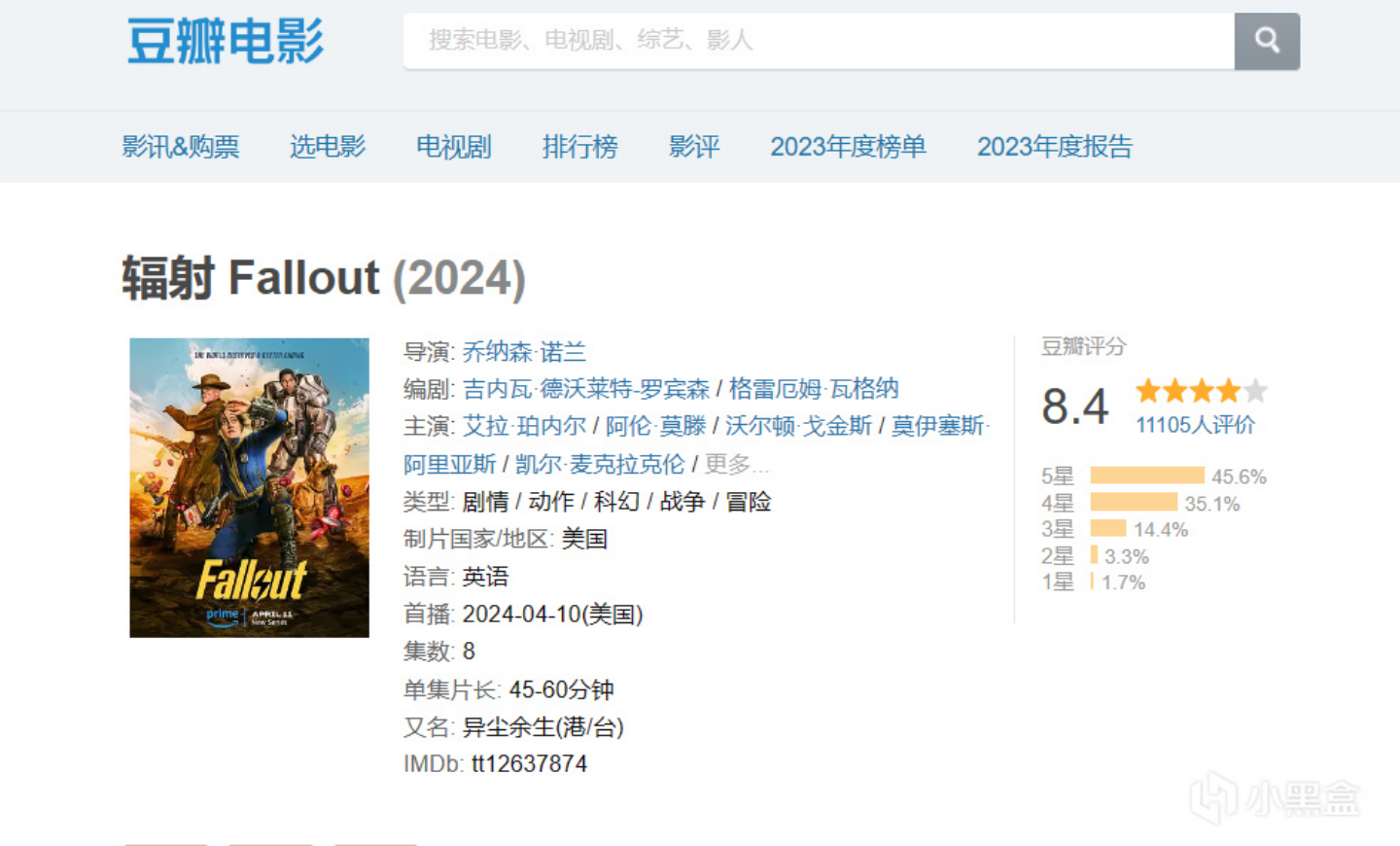Open actor 阿伦·莫滕 page
The image size is (1400, 846).
[656, 426]
